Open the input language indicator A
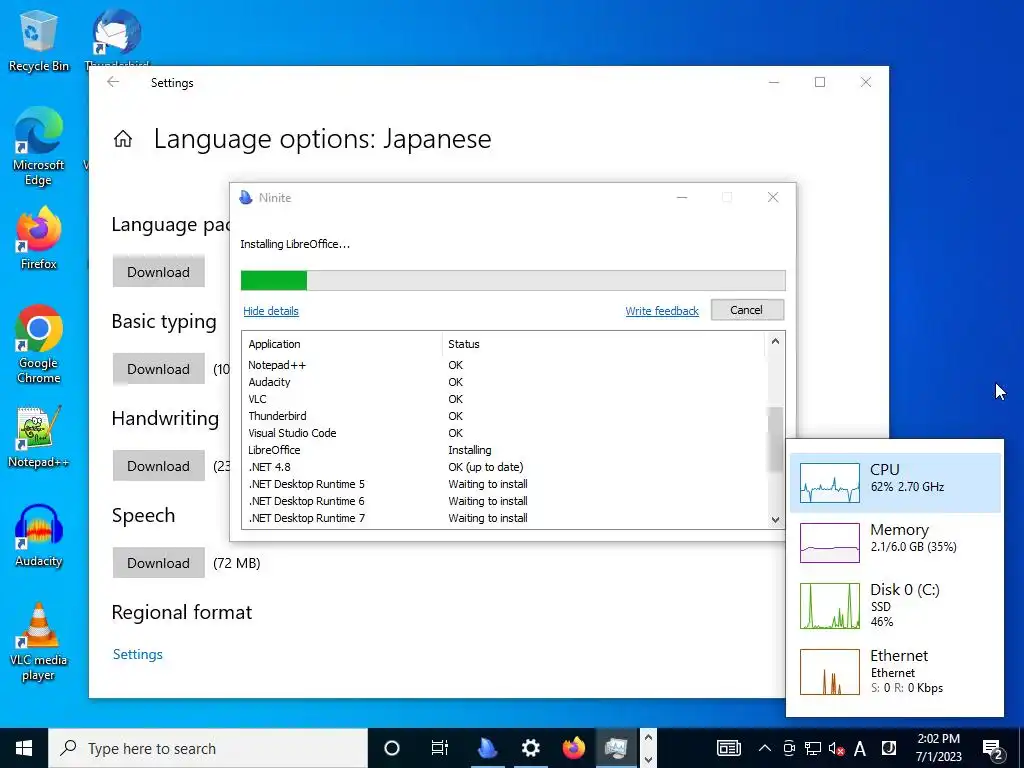The width and height of the screenshot is (1024, 768). coord(860,748)
